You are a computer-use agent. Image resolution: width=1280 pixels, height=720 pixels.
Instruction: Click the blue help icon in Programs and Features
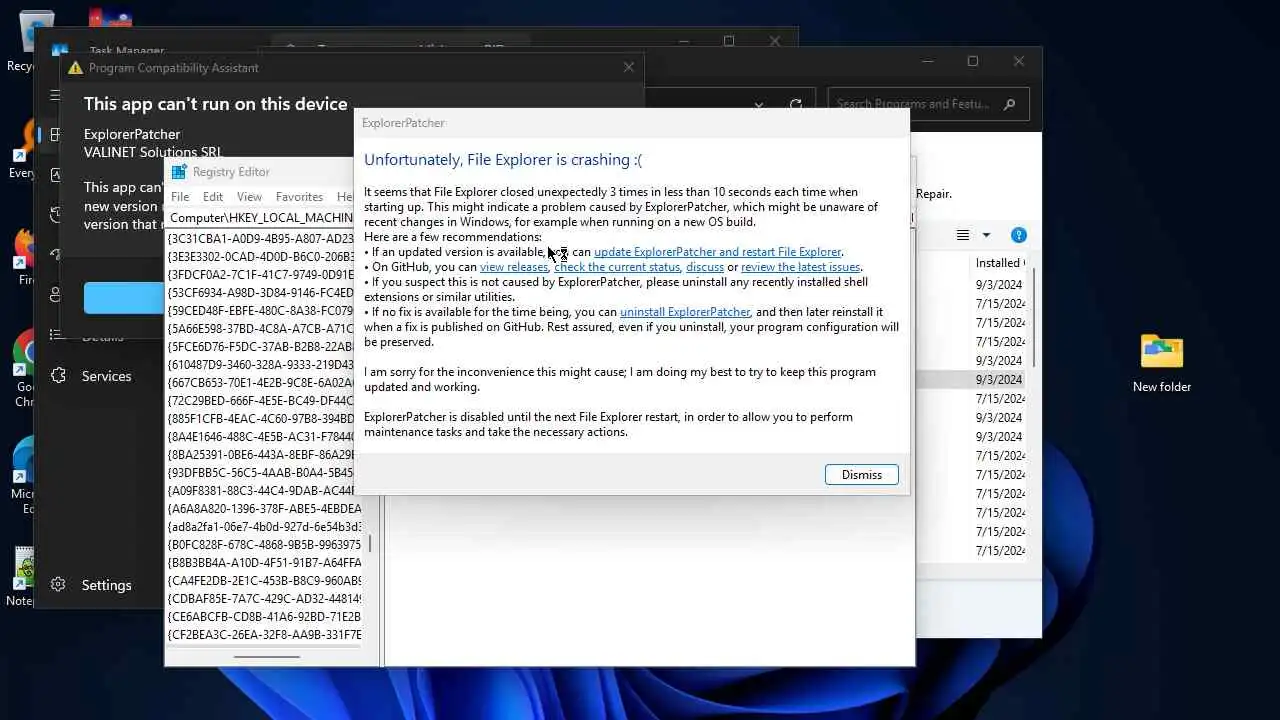pos(1018,235)
